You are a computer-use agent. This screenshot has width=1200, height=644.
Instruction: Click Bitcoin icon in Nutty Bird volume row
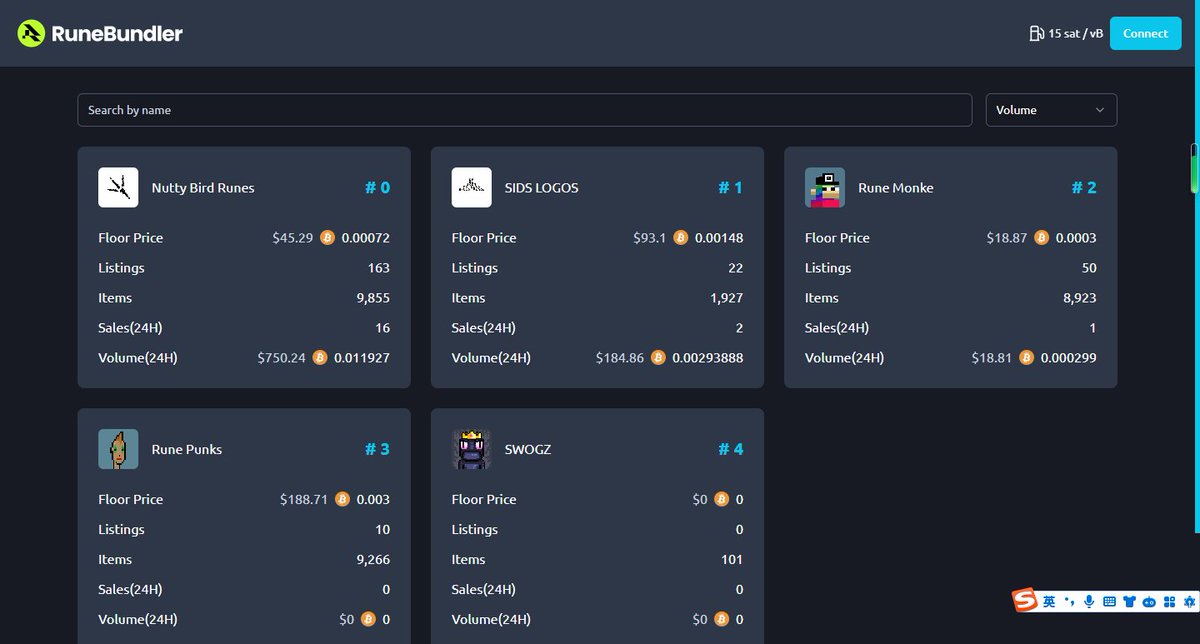[x=320, y=357]
